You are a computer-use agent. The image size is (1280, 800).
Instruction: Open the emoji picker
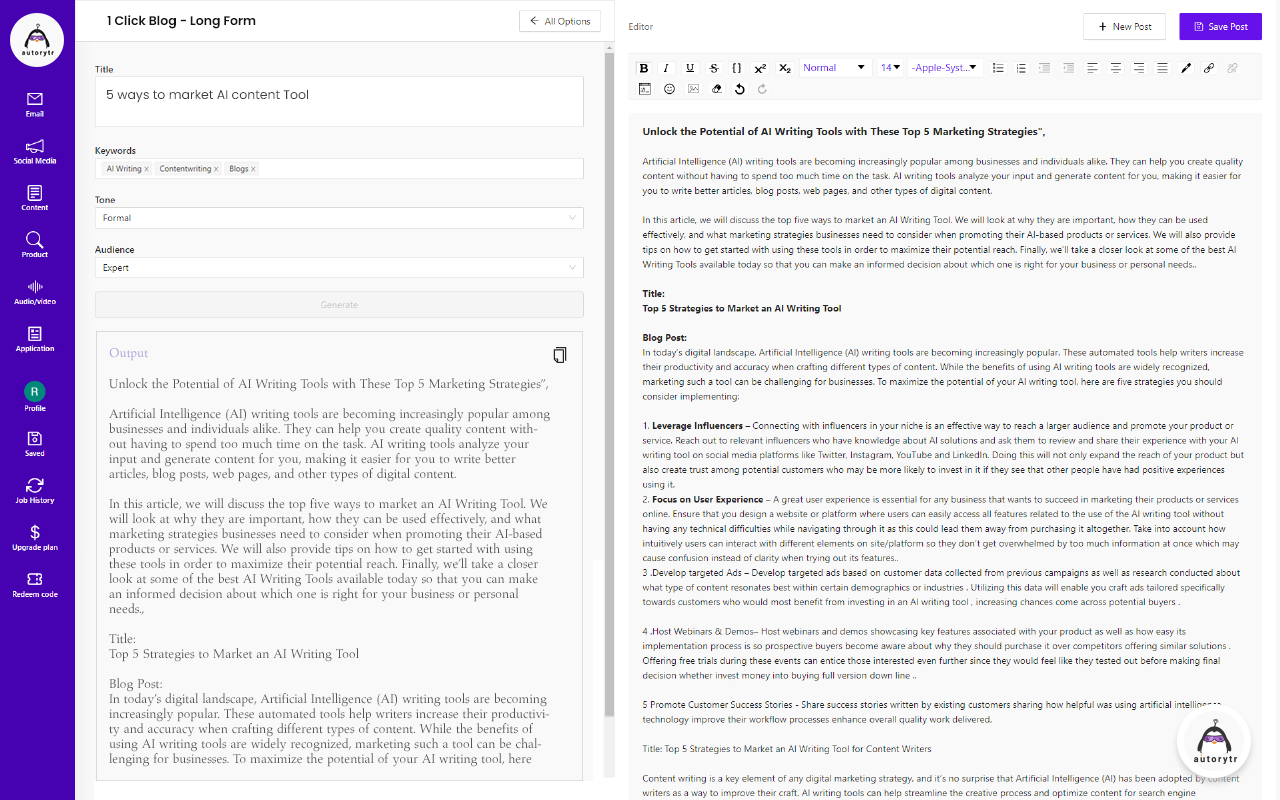tap(669, 89)
